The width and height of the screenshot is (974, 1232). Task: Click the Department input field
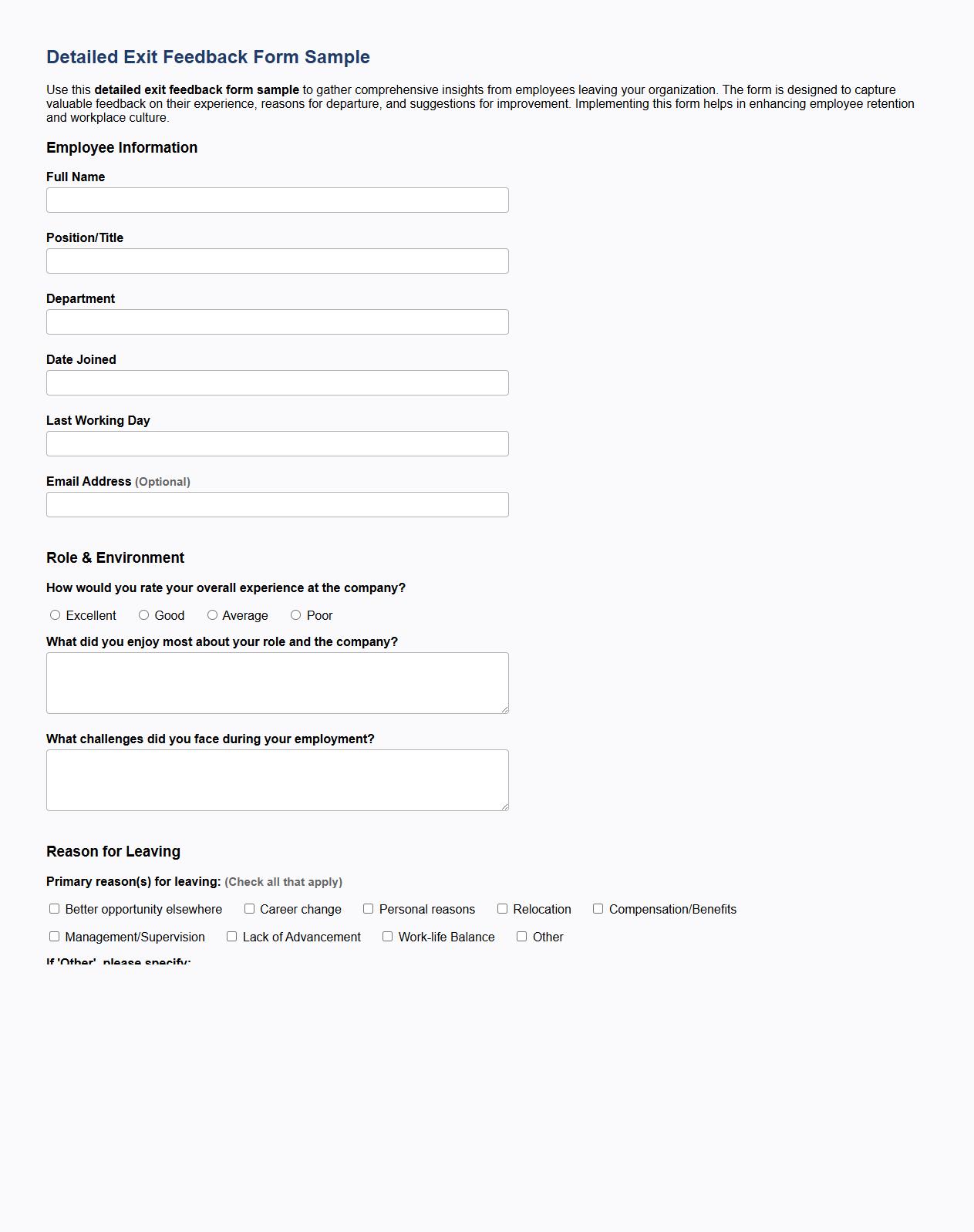pos(277,321)
